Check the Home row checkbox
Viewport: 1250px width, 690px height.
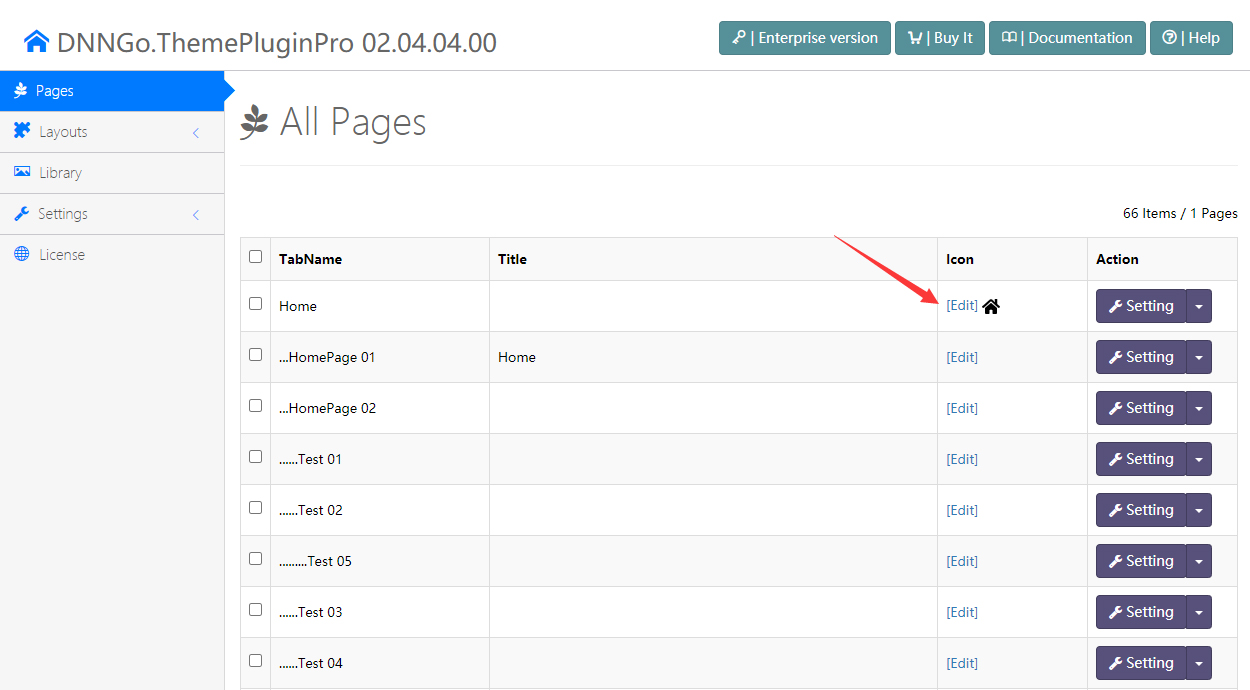click(x=256, y=304)
